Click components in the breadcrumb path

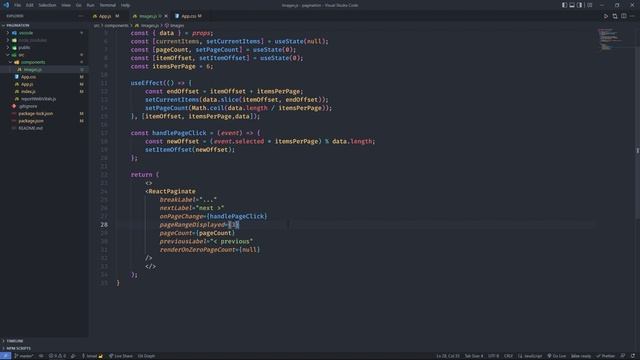click(x=116, y=25)
